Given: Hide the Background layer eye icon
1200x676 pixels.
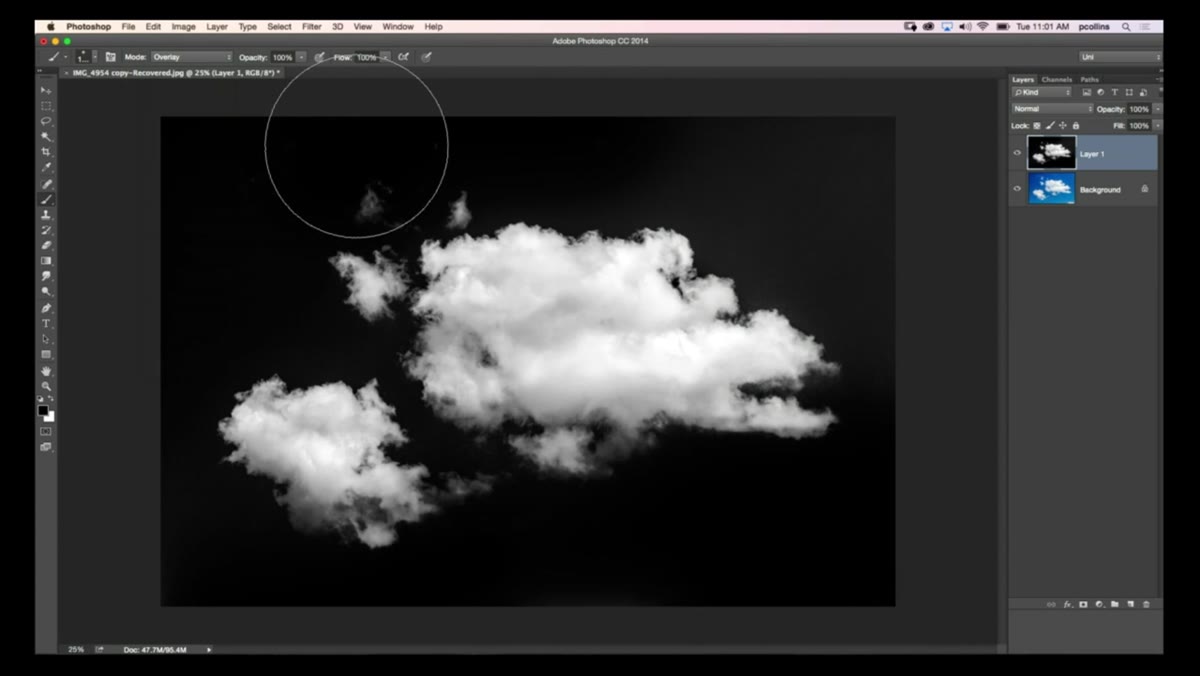Looking at the screenshot, I should click(1017, 188).
